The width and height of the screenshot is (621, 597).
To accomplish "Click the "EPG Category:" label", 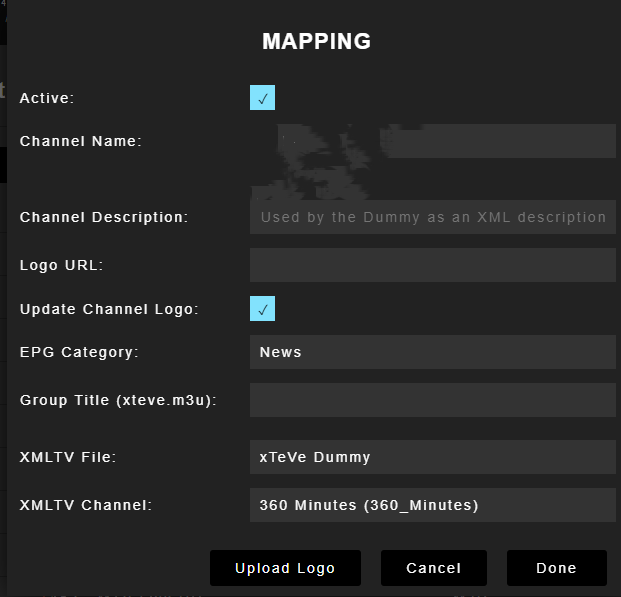I will click(x=79, y=352).
